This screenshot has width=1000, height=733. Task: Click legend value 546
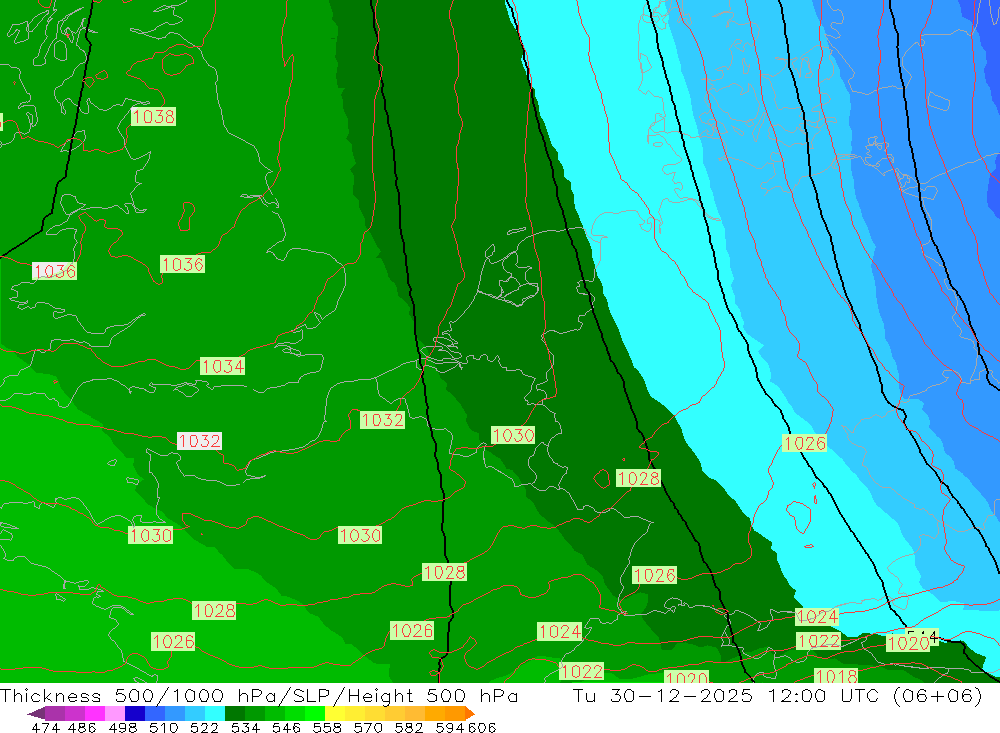(286, 727)
